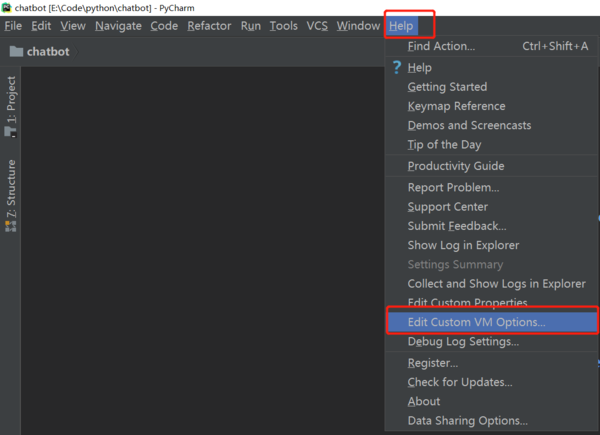Open Getting Started

(x=491, y=87)
